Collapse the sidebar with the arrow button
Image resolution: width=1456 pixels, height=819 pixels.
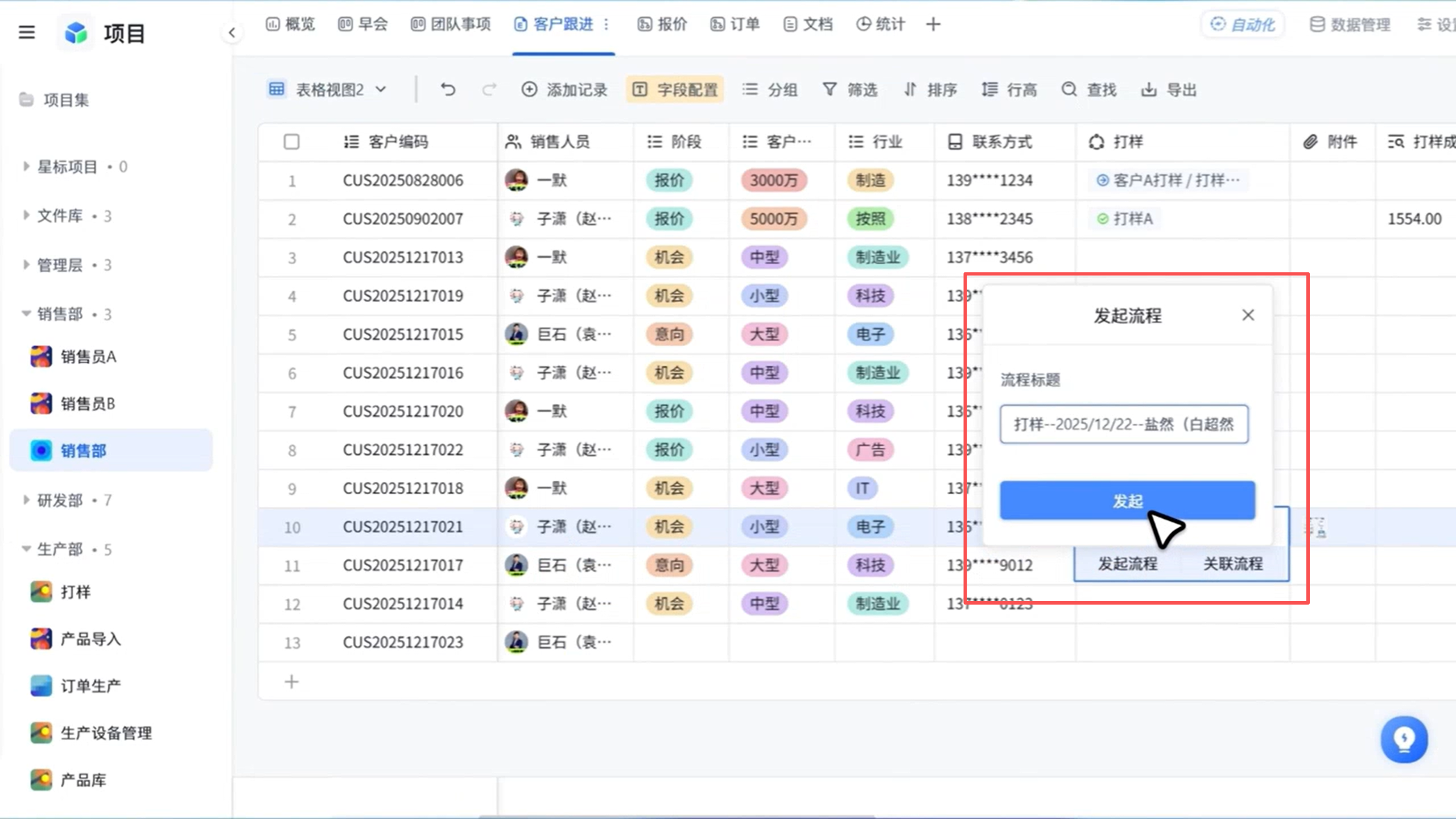tap(232, 33)
